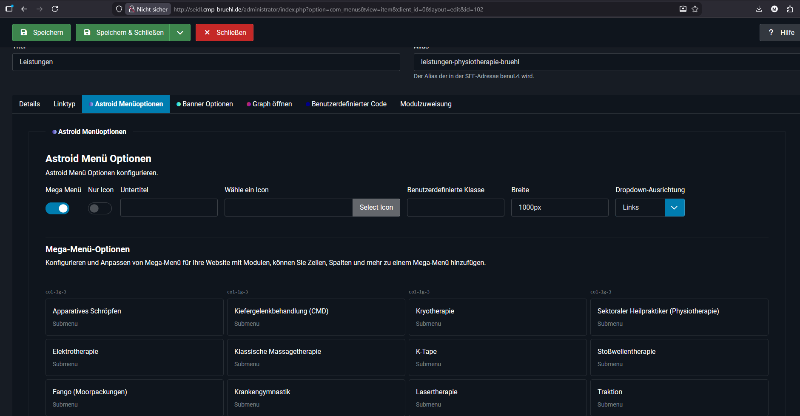Go to the Benutzerdefinierter Code tab
Viewport: 800px width, 416px height.
click(348, 104)
